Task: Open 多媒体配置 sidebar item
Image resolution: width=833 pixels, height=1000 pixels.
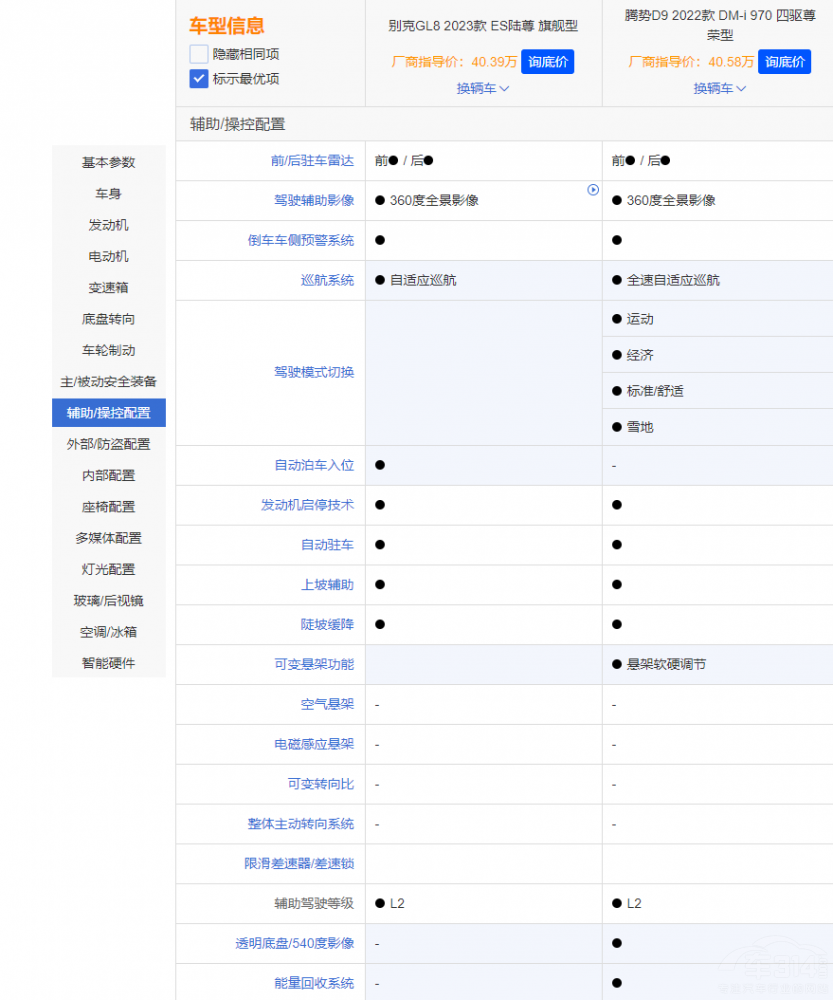Action: (x=108, y=538)
